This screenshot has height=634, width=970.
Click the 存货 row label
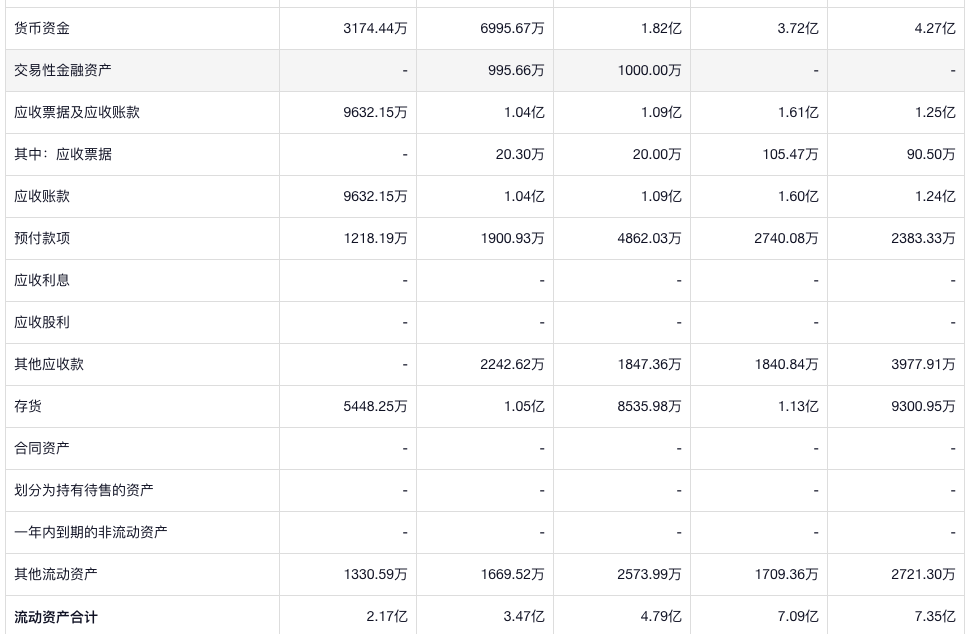tap(28, 406)
